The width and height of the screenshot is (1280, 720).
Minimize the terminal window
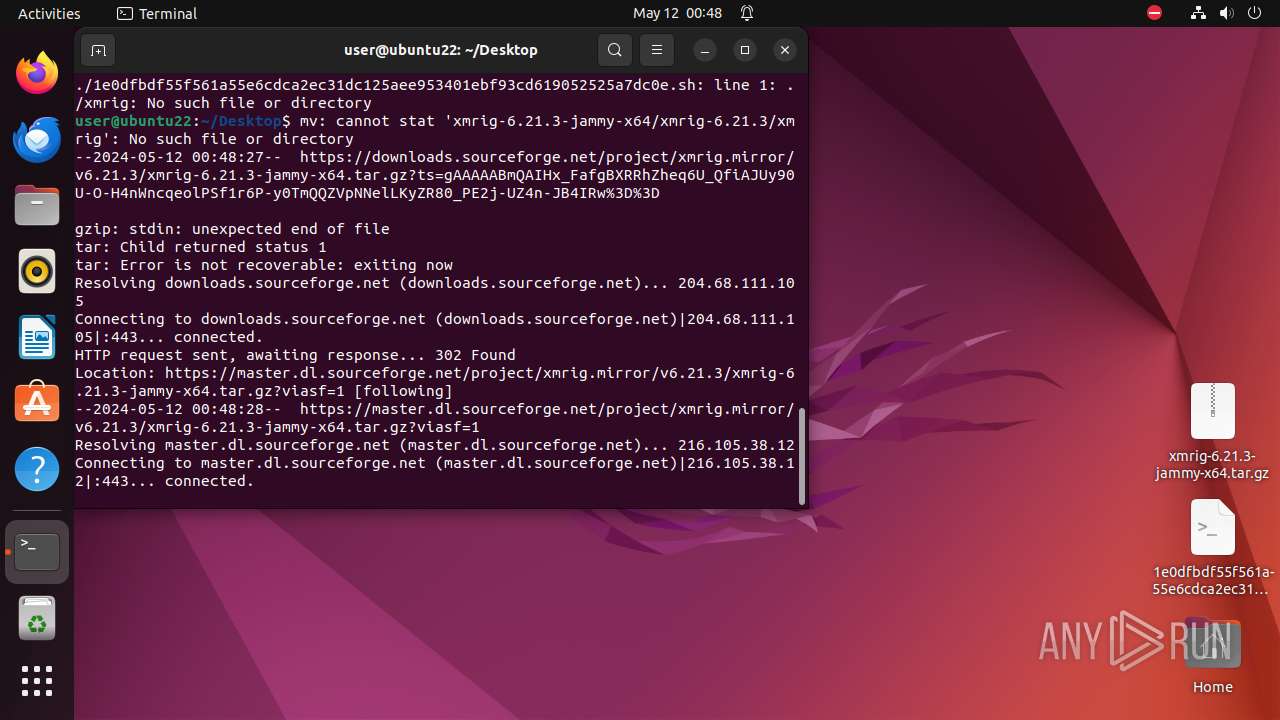[705, 50]
